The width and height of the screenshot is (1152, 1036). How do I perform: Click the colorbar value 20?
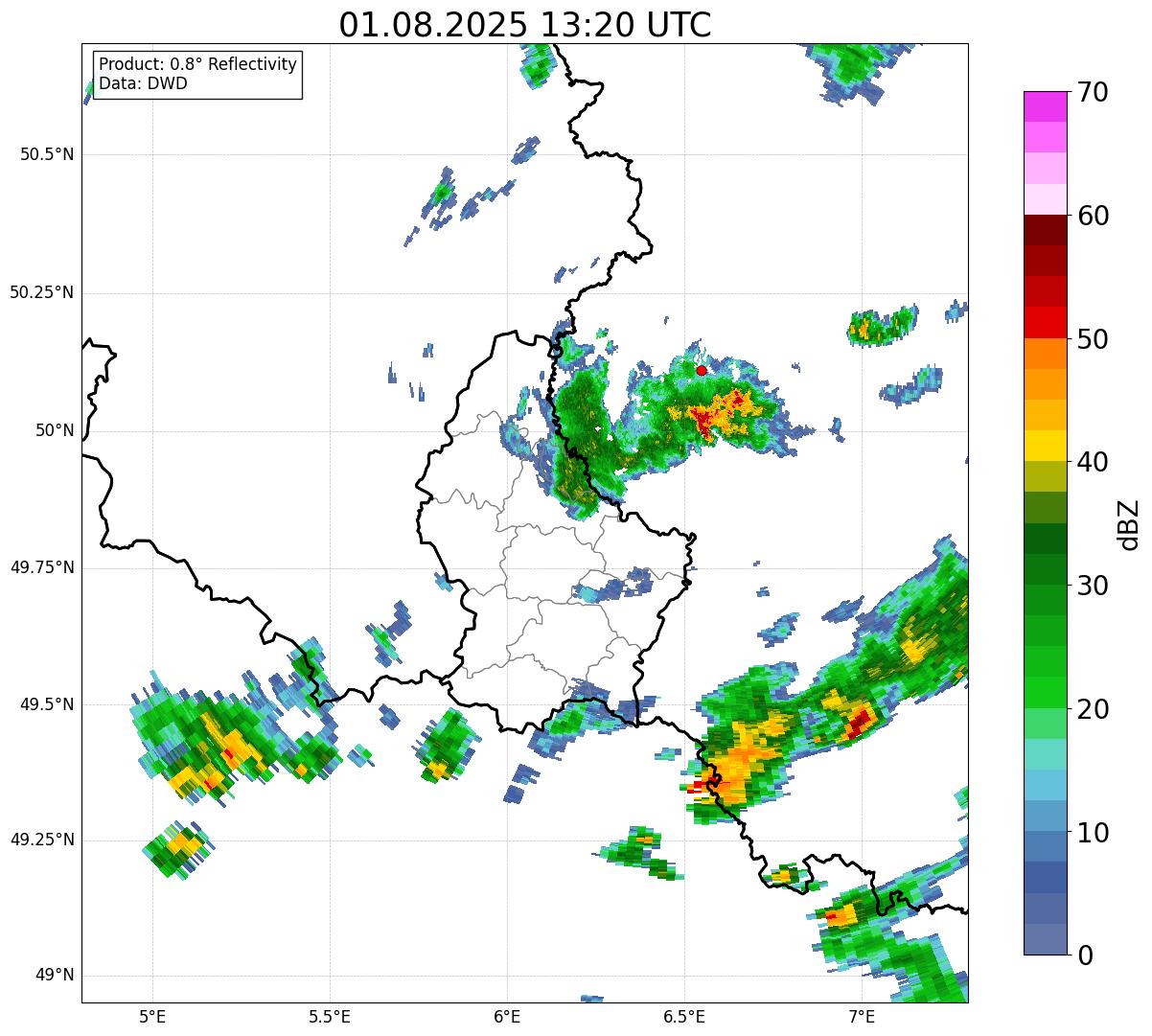pos(1093,709)
